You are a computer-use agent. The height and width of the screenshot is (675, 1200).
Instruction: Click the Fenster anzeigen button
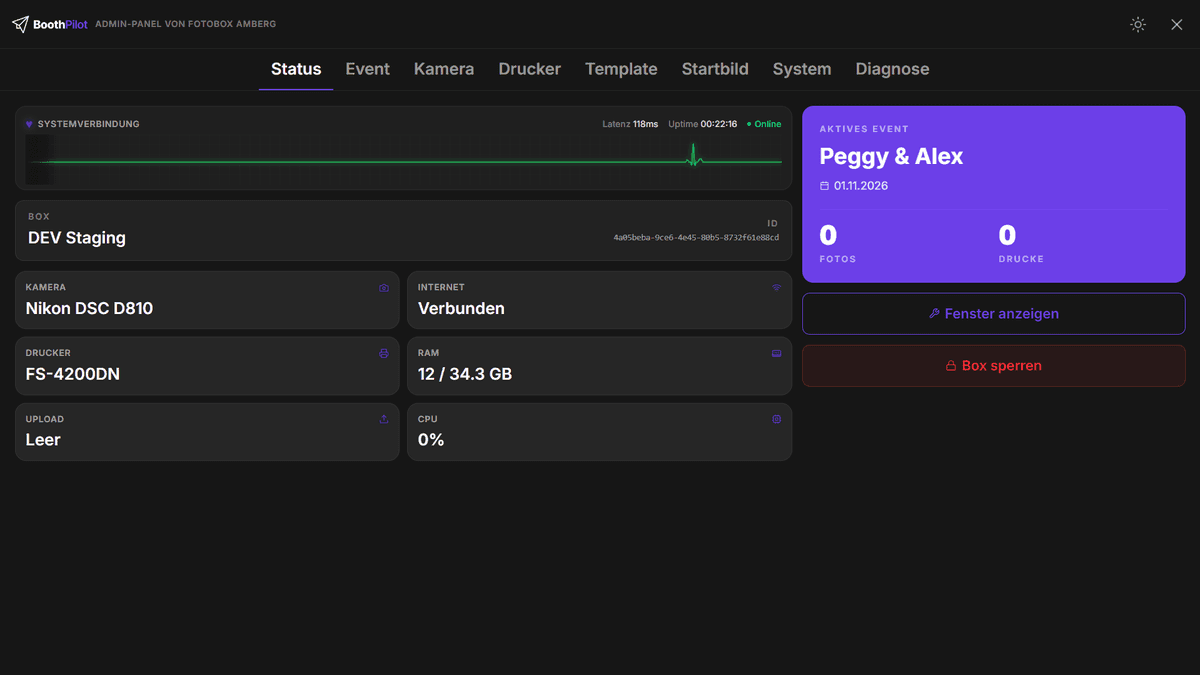[x=994, y=314]
